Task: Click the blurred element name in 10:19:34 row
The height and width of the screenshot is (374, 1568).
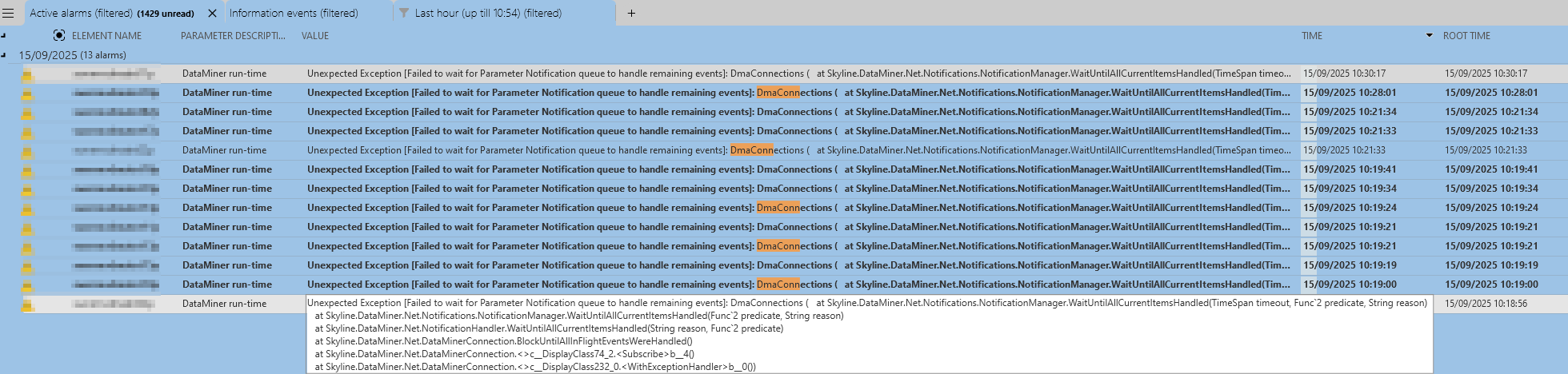Action: coord(115,189)
